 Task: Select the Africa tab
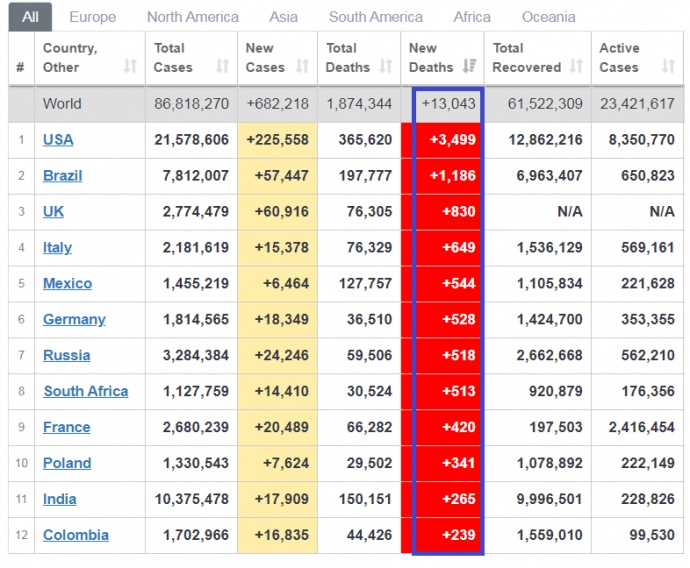pyautogui.click(x=472, y=17)
